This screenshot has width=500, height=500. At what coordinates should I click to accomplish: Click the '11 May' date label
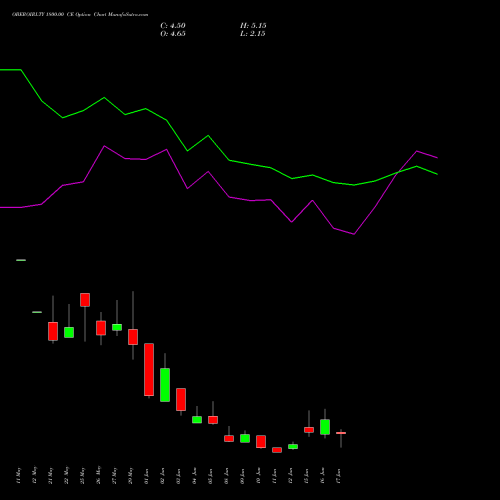click(18, 475)
